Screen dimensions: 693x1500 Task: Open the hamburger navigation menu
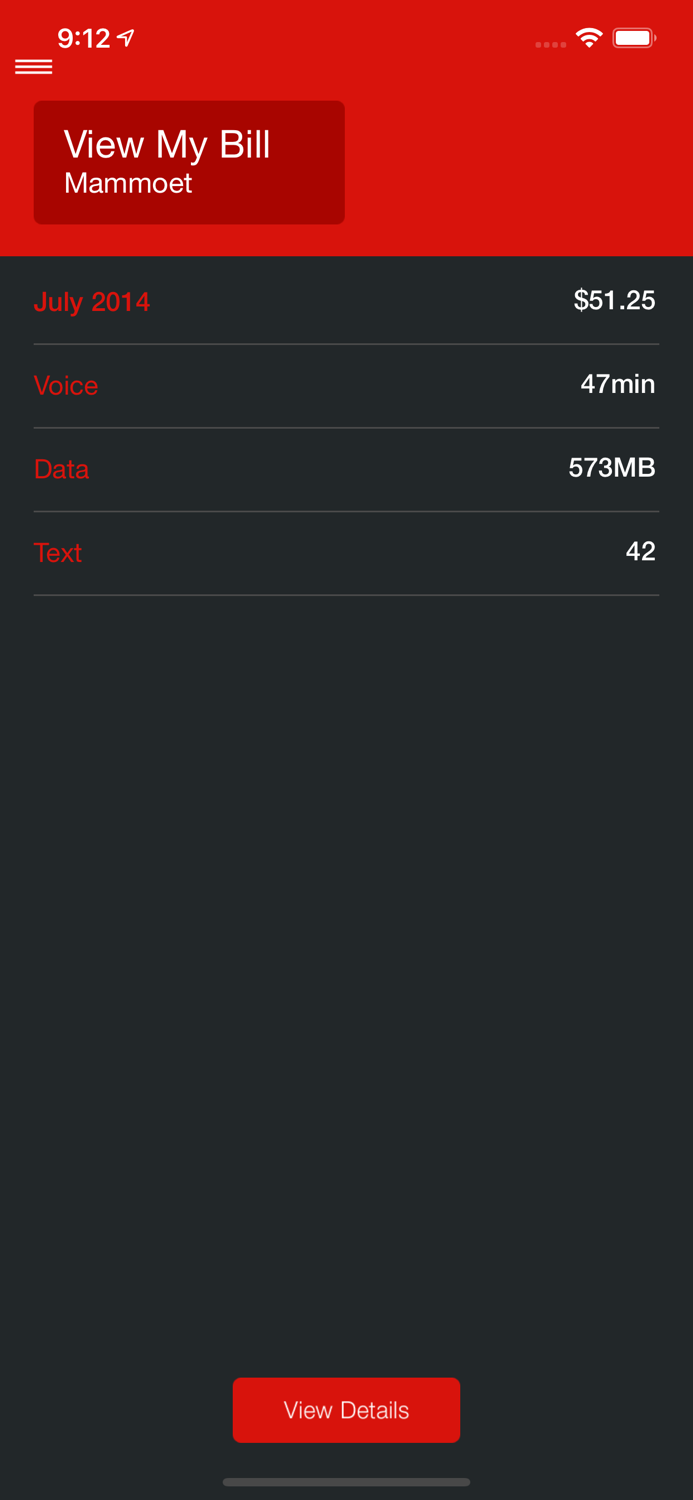point(33,66)
